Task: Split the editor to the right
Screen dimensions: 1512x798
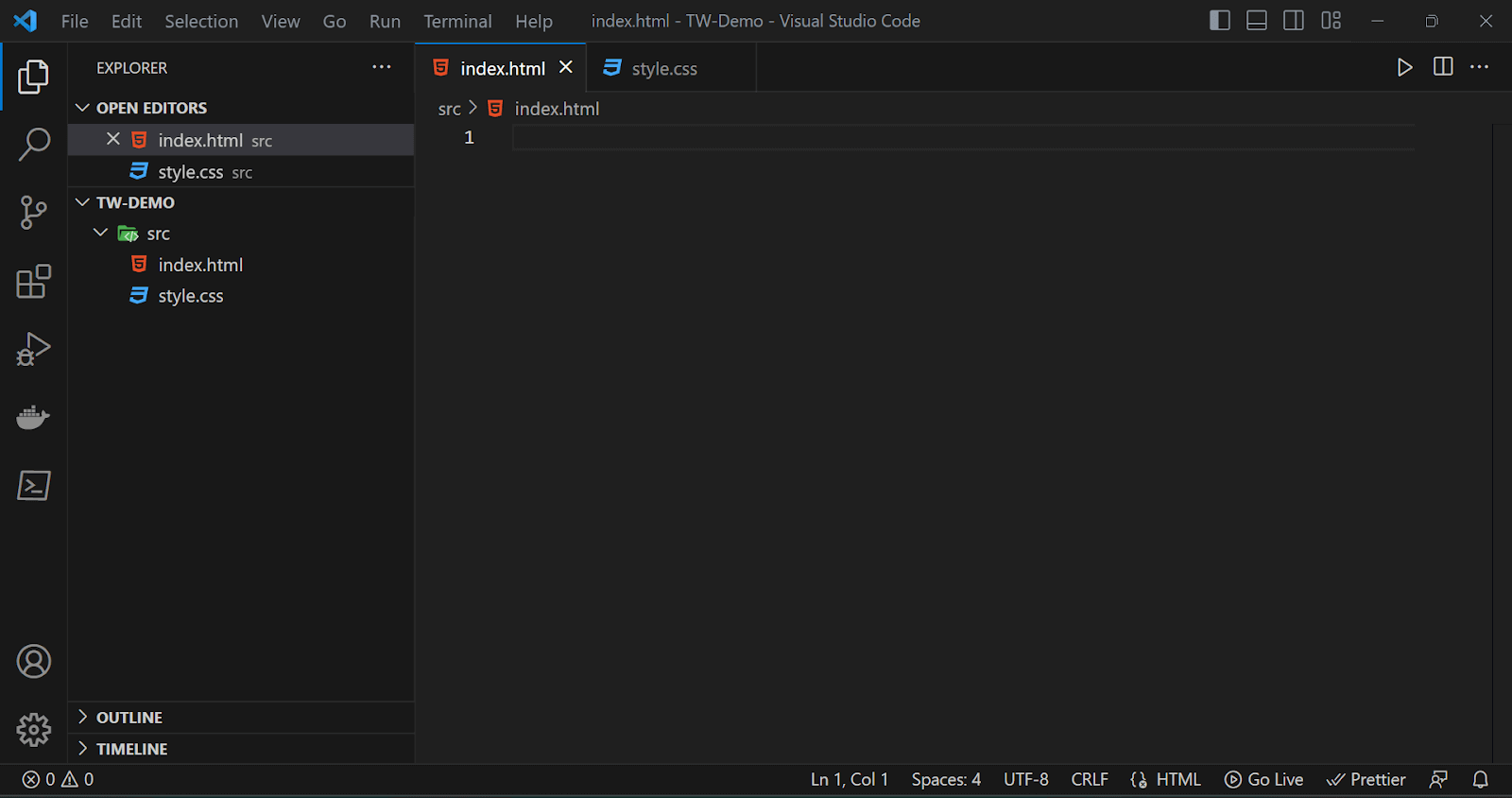Action: [x=1443, y=67]
